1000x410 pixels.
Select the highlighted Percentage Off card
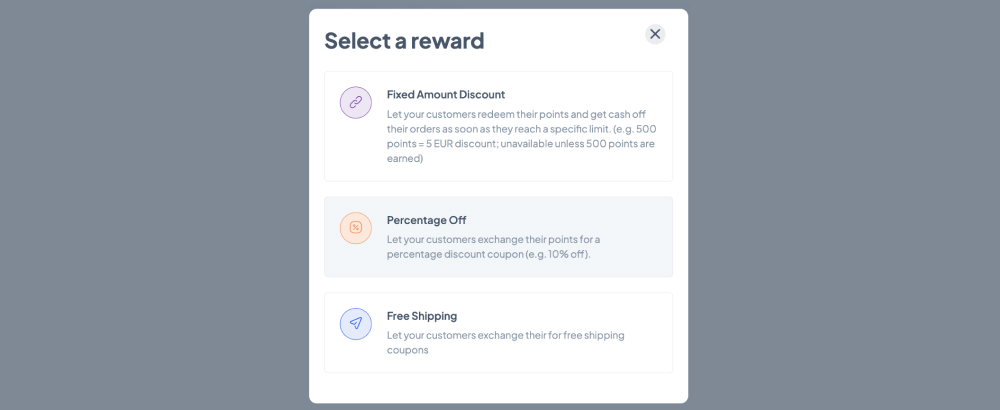click(x=499, y=237)
